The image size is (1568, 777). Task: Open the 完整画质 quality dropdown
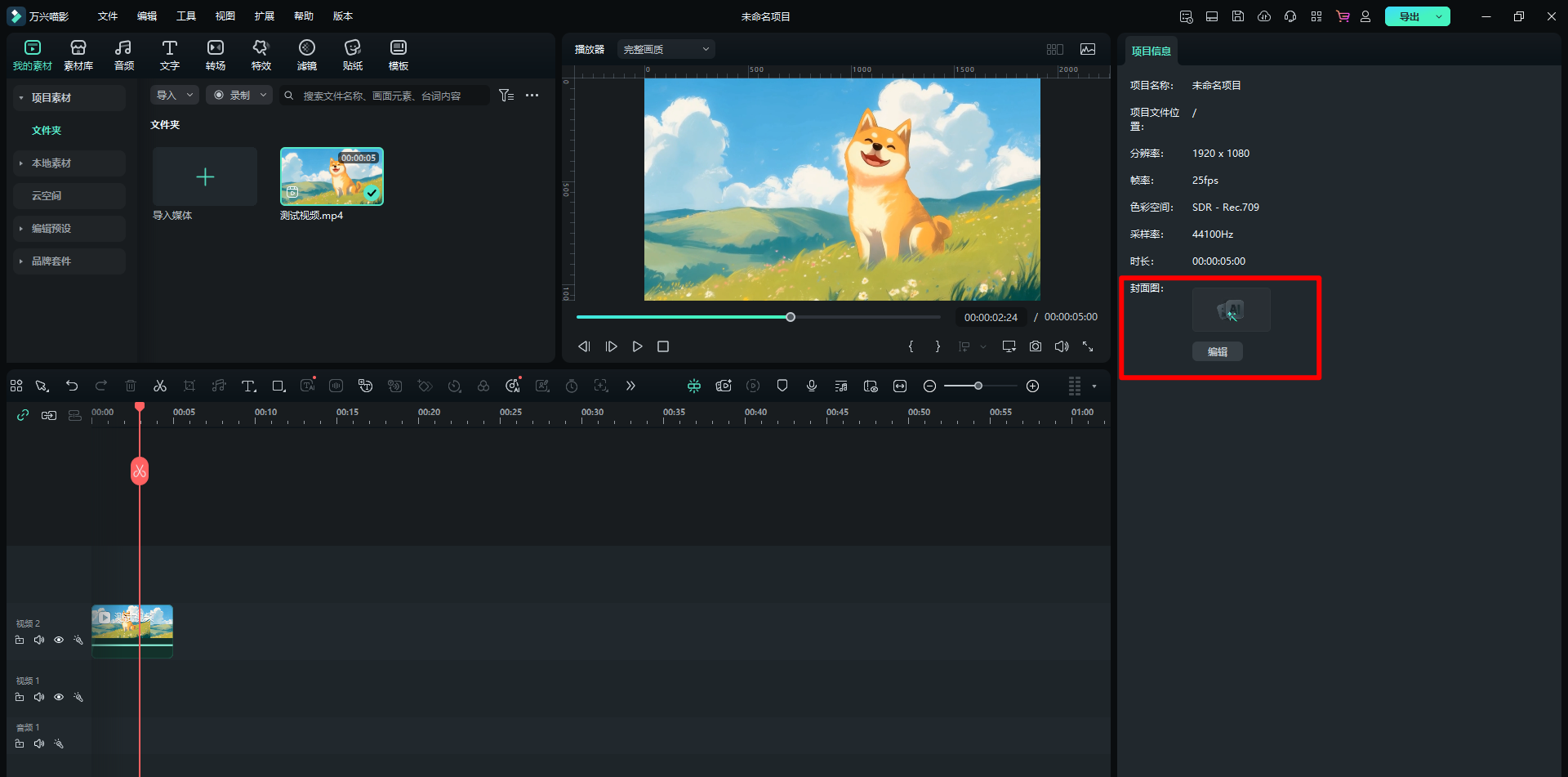pos(666,49)
